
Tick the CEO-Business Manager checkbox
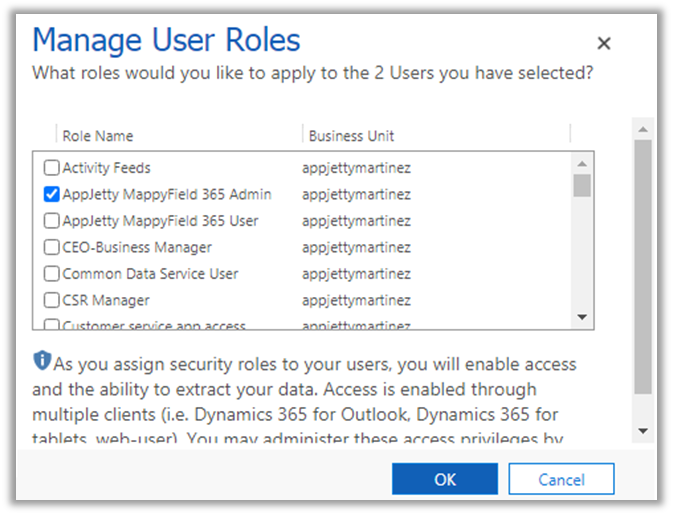52,247
